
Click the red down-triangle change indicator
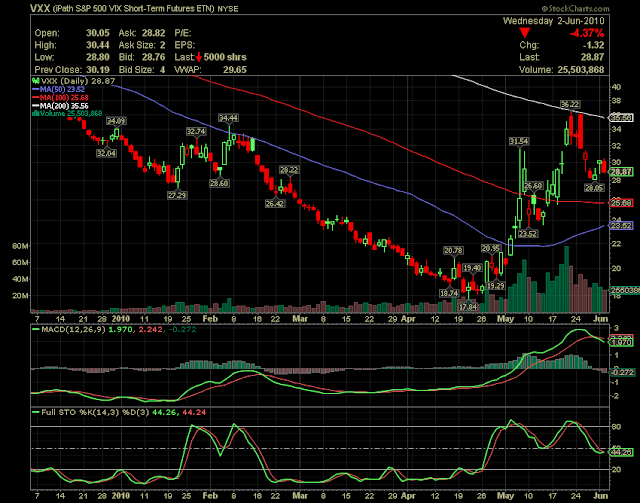[525, 33]
